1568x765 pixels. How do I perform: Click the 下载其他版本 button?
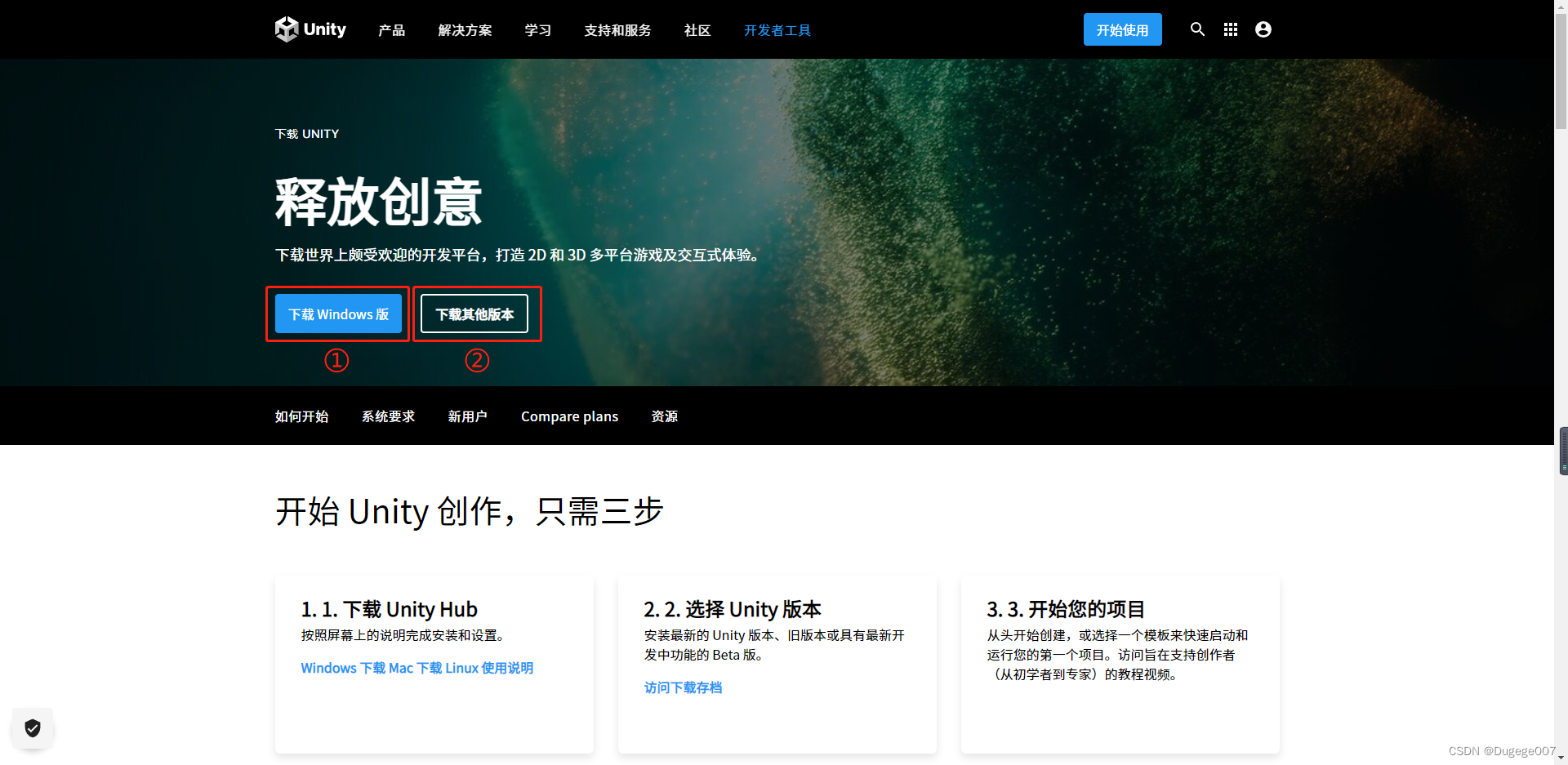[x=474, y=314]
